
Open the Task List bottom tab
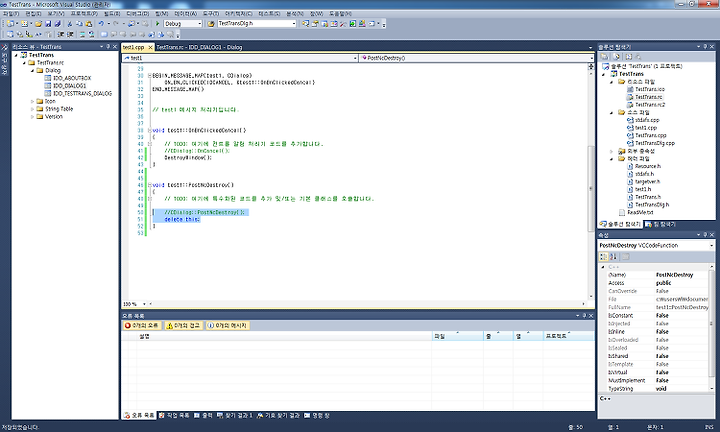174,415
